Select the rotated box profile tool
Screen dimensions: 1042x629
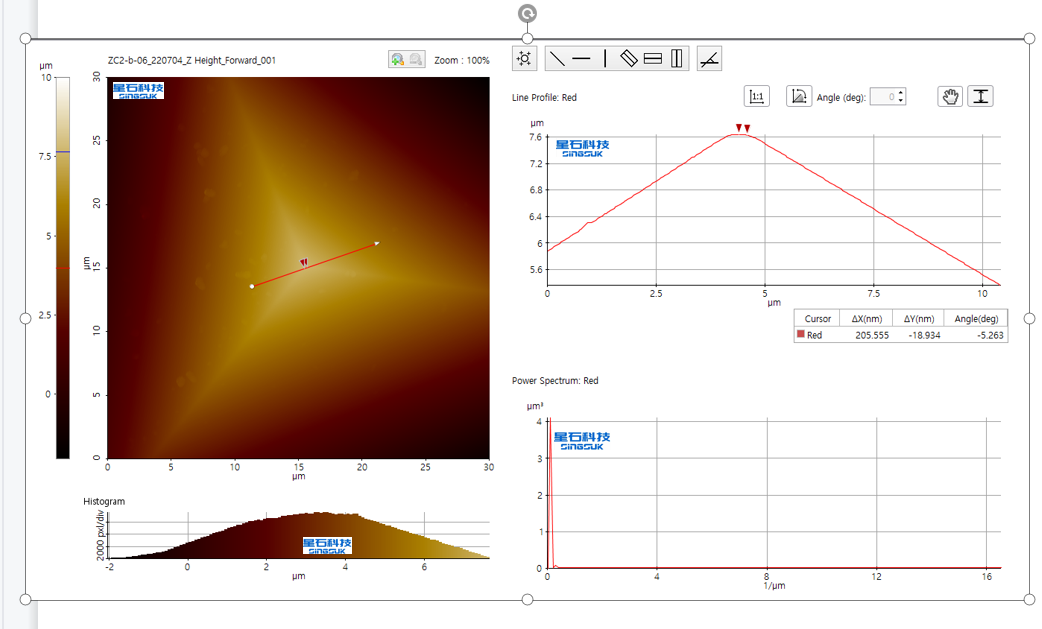coord(629,58)
